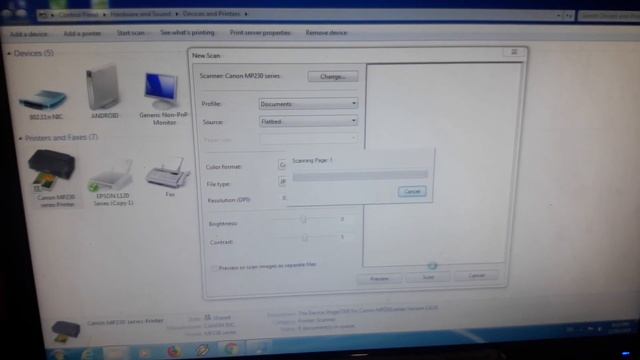
Task: Select the Generic Non-PnP Monitor icon
Action: click(162, 91)
